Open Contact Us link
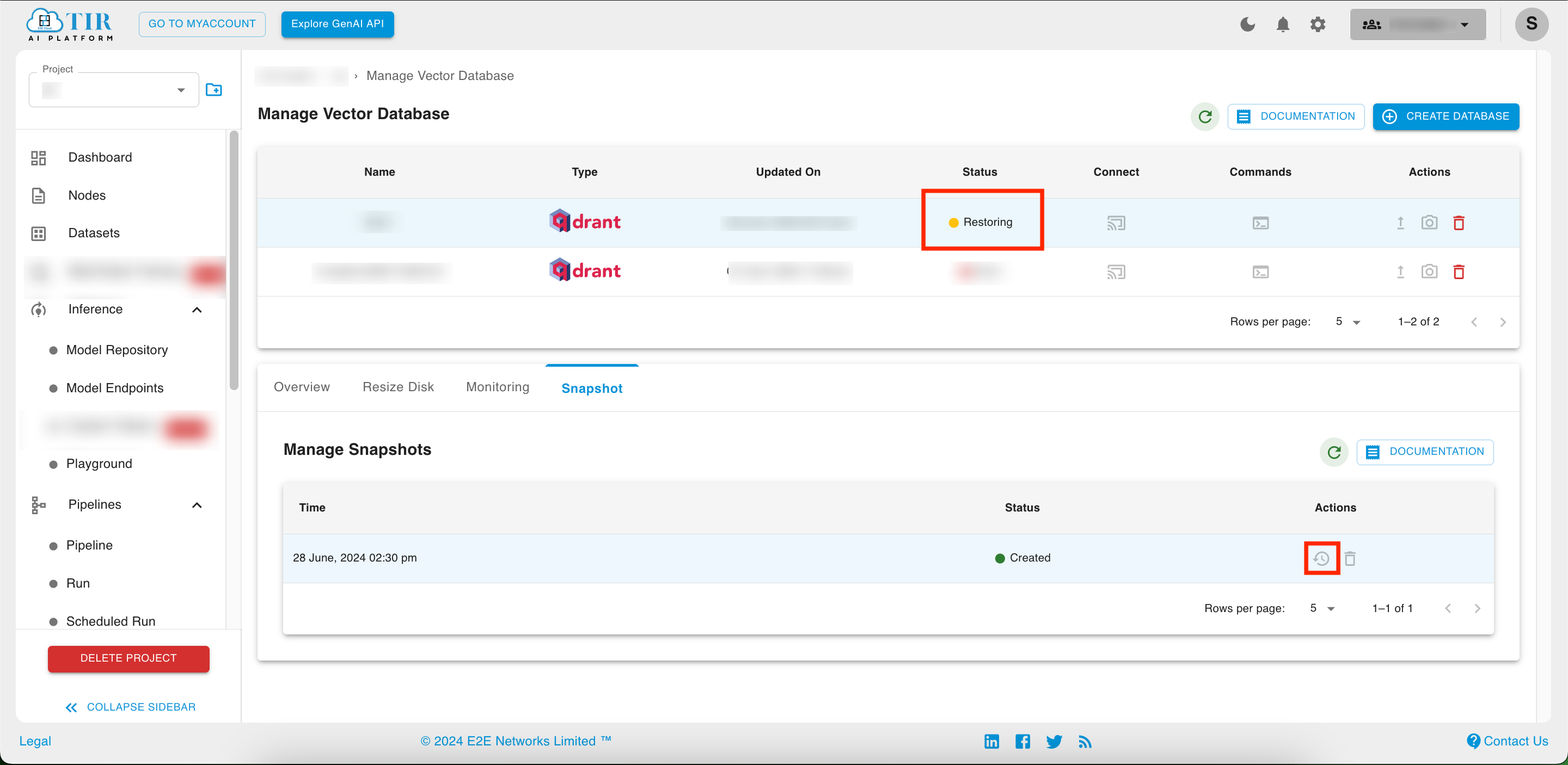The width and height of the screenshot is (1568, 765). 1507,741
